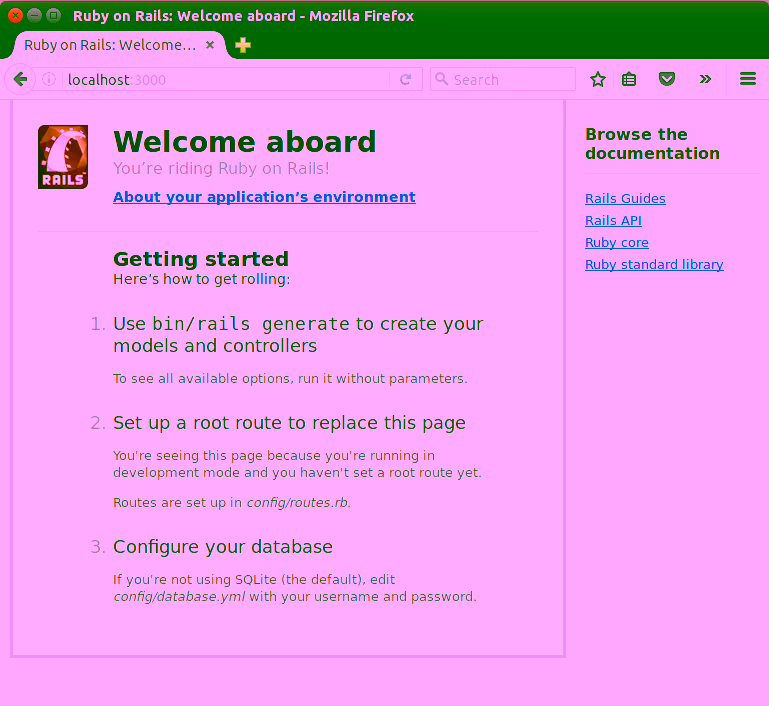Minimize the Firefox window
Image resolution: width=769 pixels, height=706 pixels.
click(x=34, y=15)
